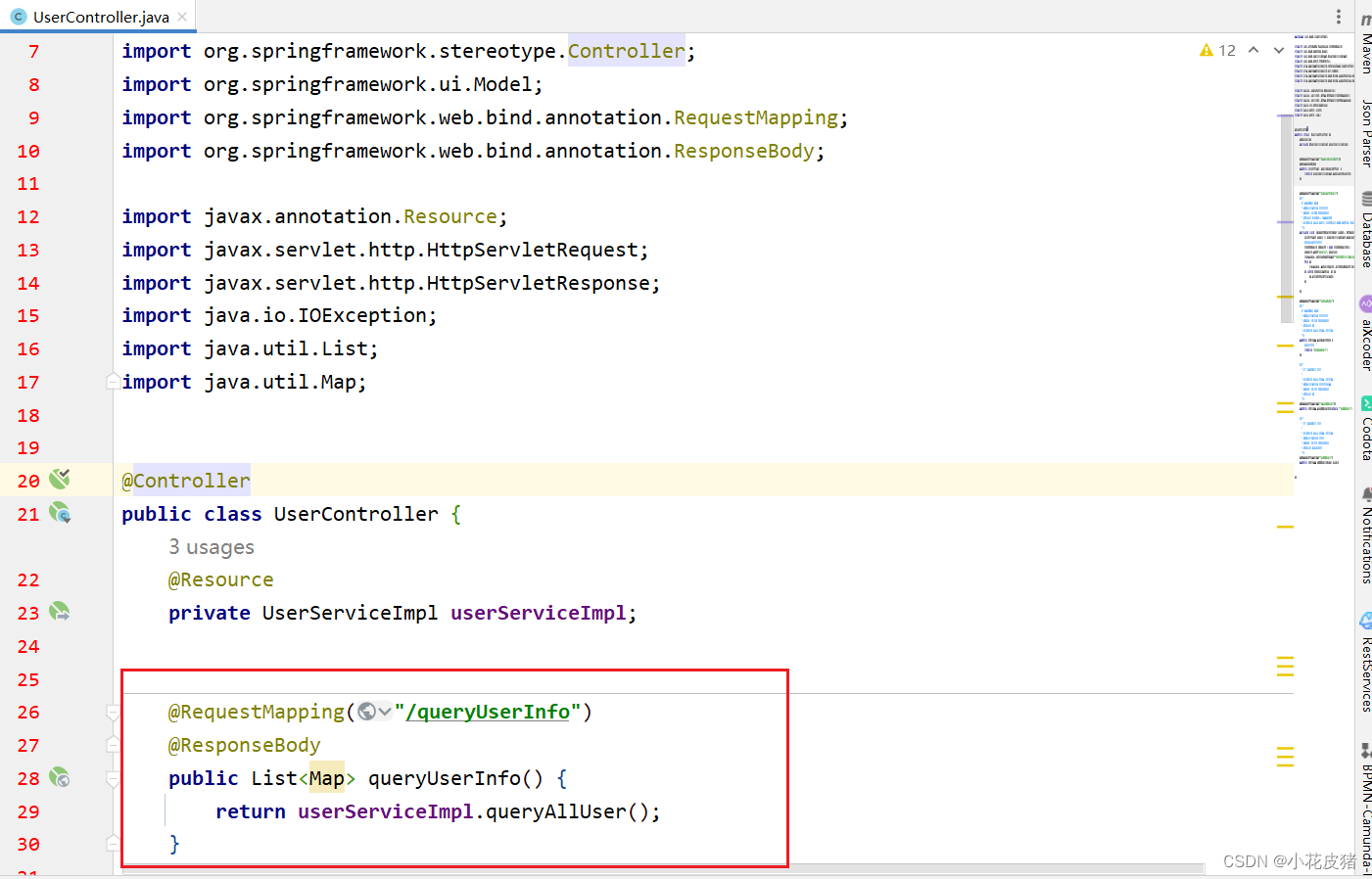Click the java.util.List import on line 16
1372x879 pixels.
point(285,348)
